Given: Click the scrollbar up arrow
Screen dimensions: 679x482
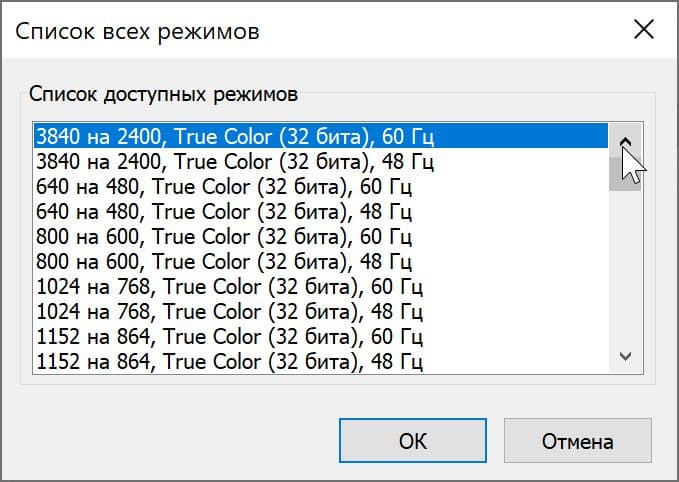Looking at the screenshot, I should point(626,139).
